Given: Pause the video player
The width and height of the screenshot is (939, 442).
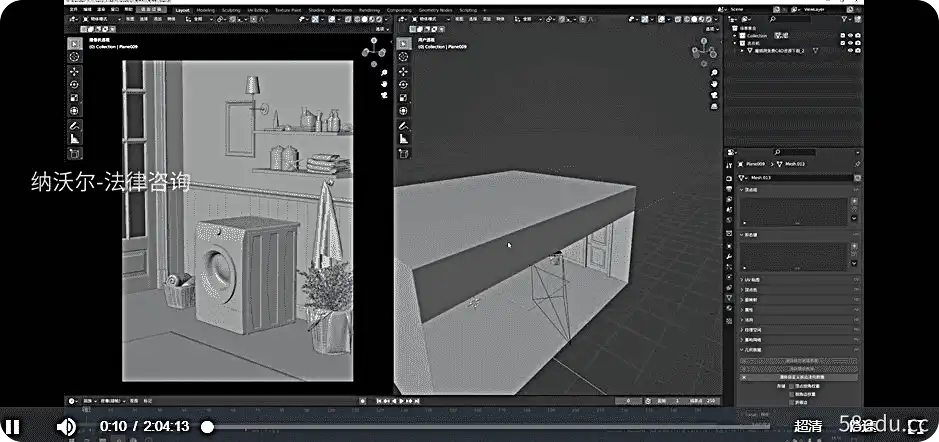Looking at the screenshot, I should click(13, 426).
